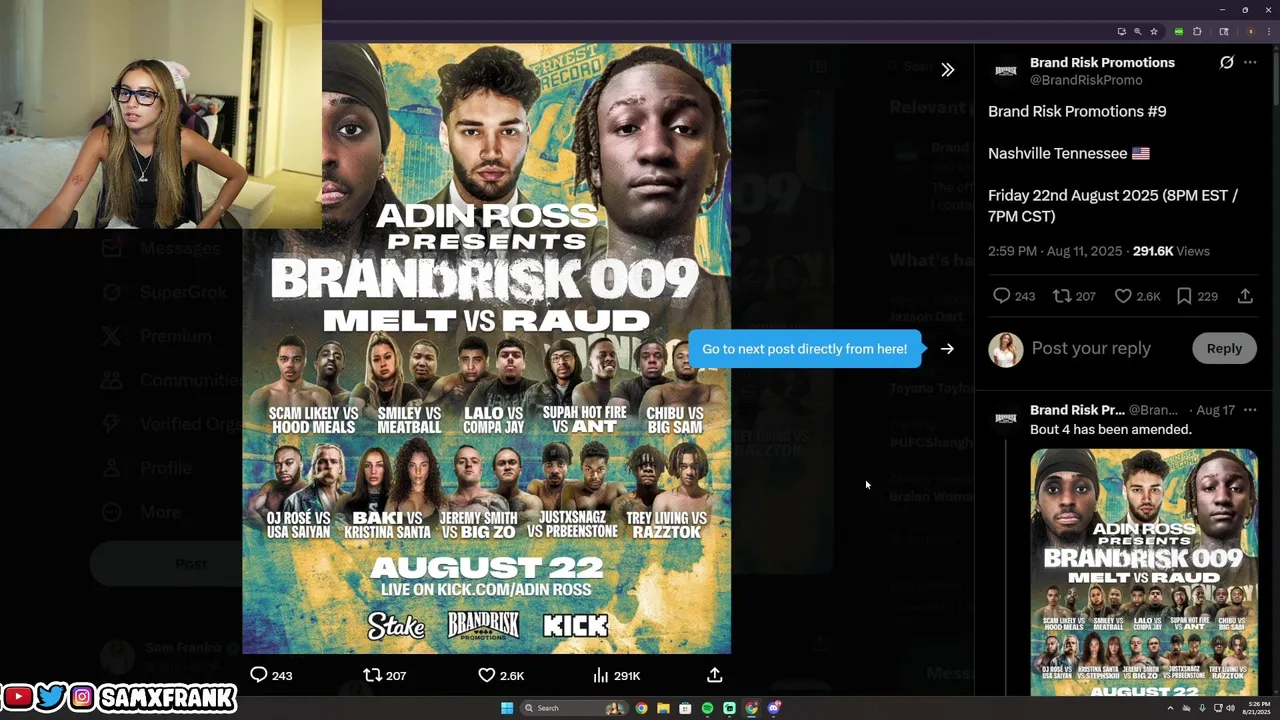The width and height of the screenshot is (1280, 720).
Task: Open Microsoft Store from the taskbar
Action: (685, 708)
